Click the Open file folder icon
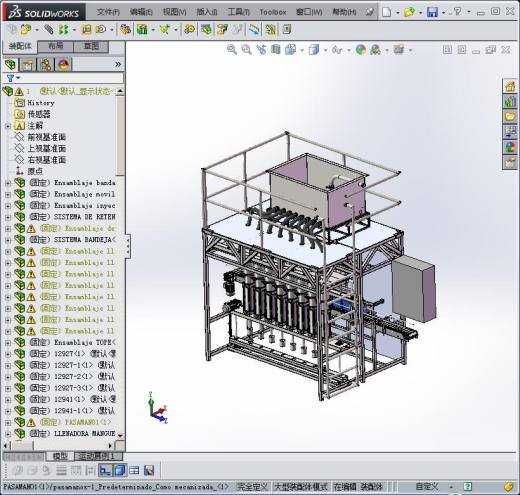 (409, 12)
